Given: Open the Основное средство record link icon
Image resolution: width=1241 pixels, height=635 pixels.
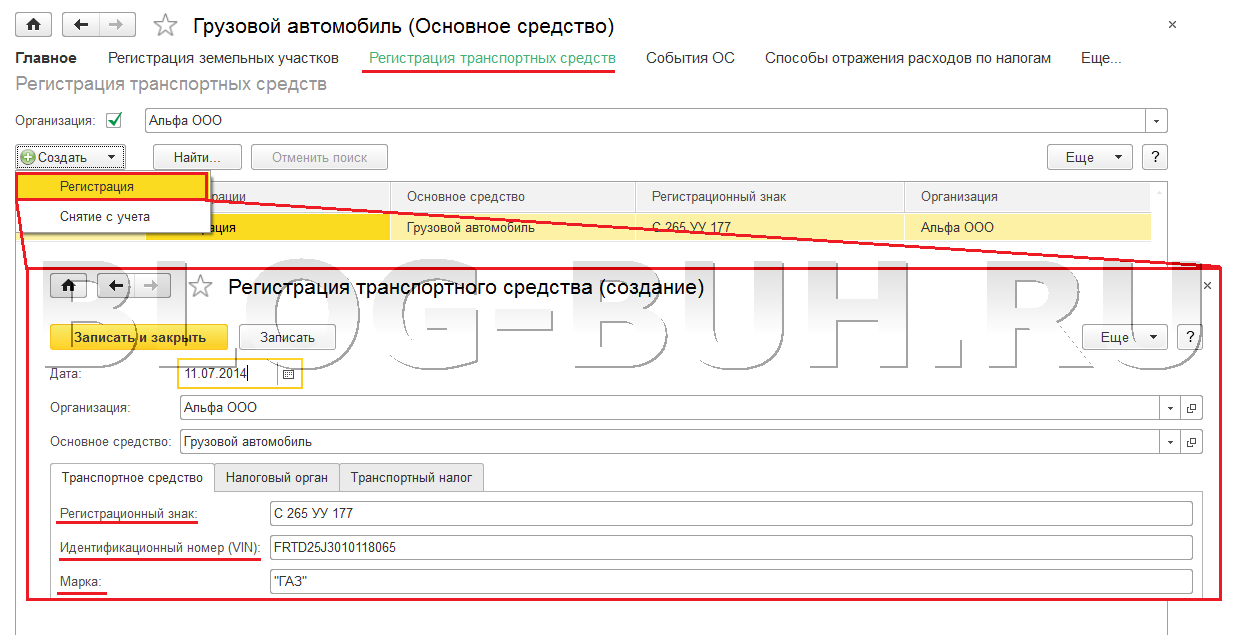Looking at the screenshot, I should [x=1191, y=441].
